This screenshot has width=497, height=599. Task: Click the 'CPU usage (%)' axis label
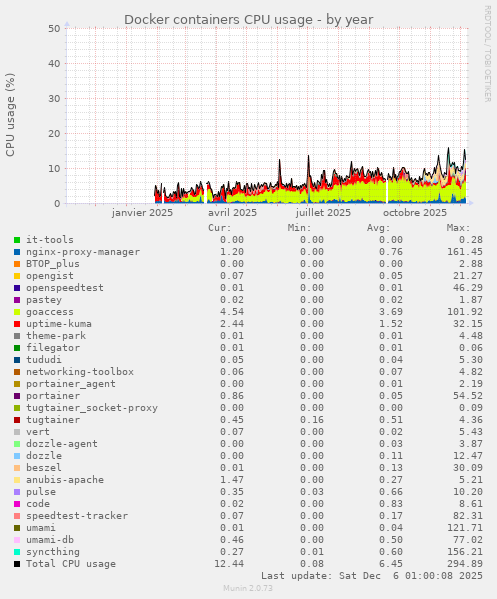coord(10,115)
